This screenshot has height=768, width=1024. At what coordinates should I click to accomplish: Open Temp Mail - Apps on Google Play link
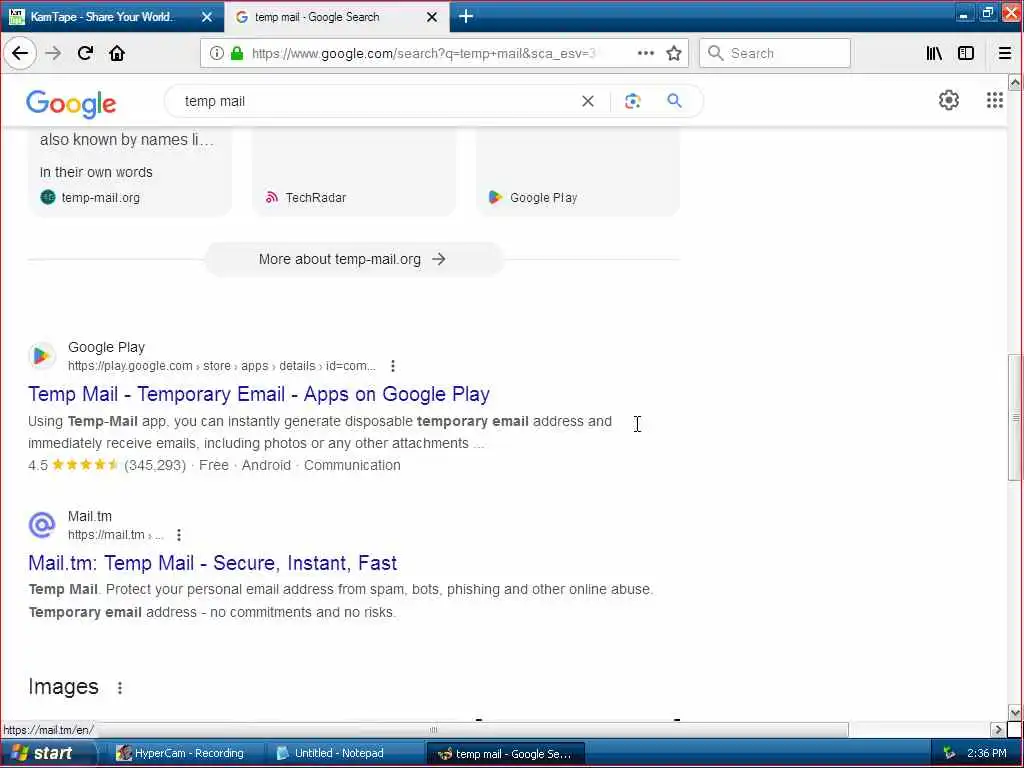(259, 394)
